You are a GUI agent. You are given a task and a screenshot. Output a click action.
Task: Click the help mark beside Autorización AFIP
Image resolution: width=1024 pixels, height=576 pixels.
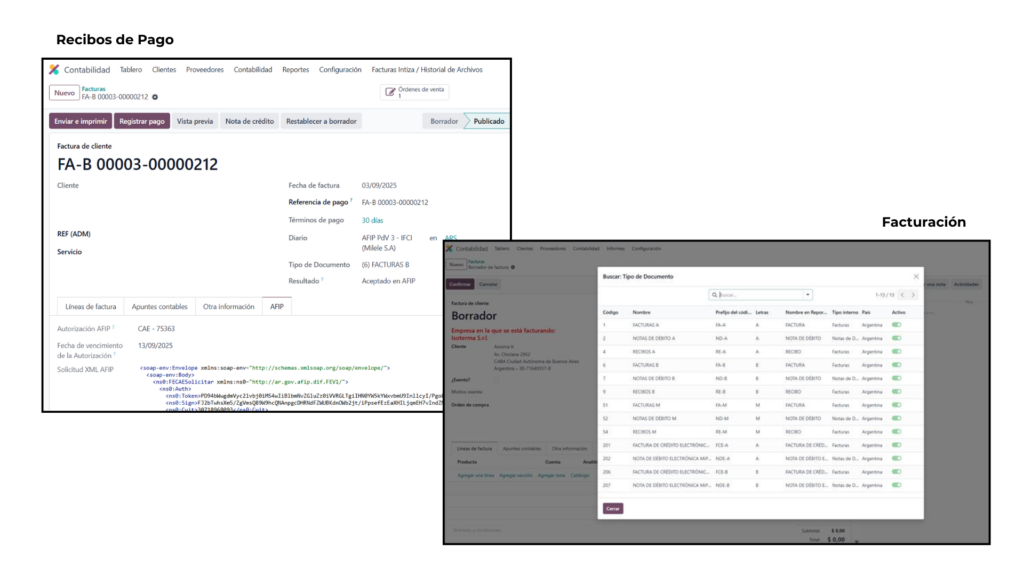tap(113, 327)
